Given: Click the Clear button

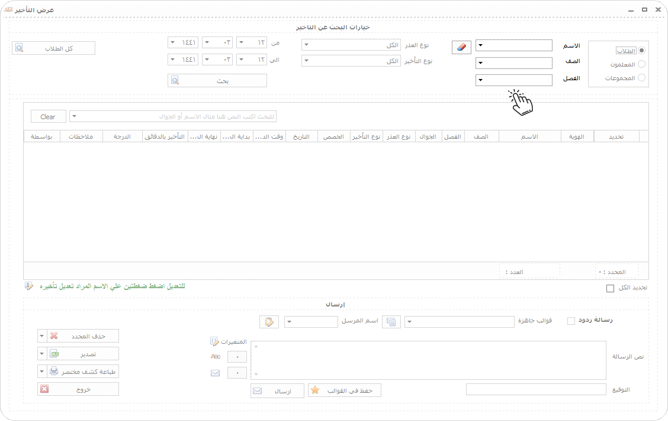Looking at the screenshot, I should (x=48, y=116).
